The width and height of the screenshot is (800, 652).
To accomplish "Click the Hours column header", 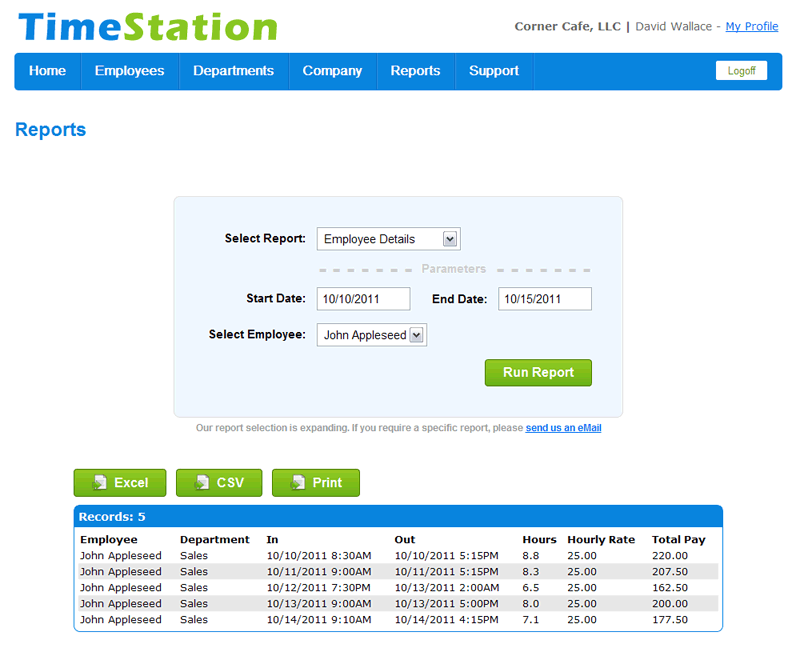I will click(x=539, y=540).
